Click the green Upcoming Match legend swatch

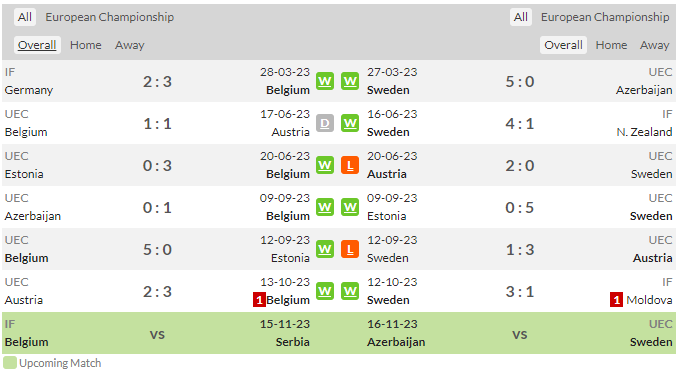pos(10,363)
